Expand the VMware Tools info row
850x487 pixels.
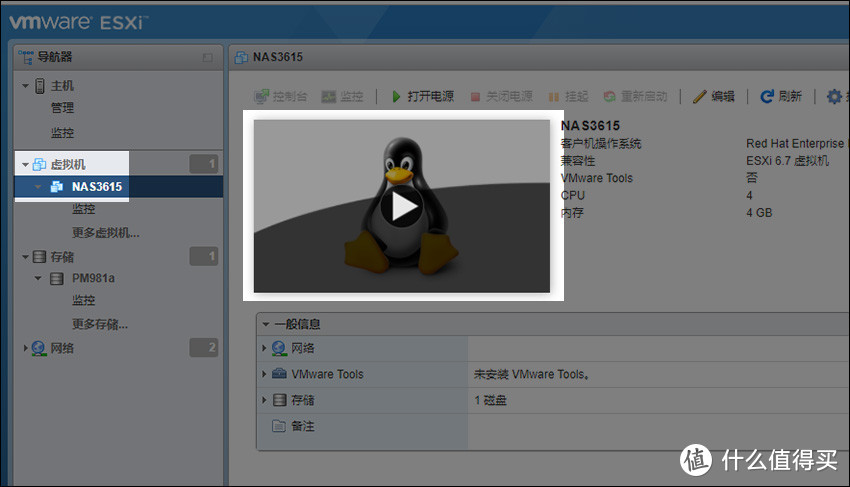[264, 374]
